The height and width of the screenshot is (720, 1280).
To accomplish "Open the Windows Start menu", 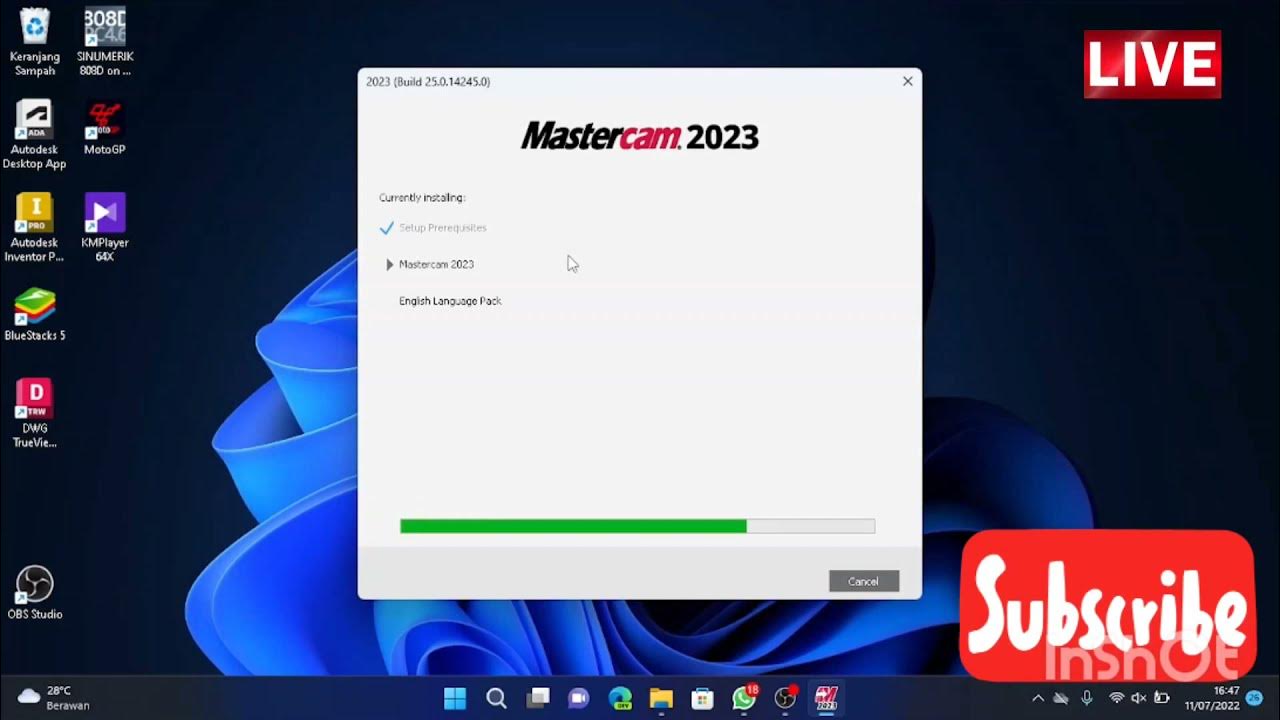I will point(455,697).
